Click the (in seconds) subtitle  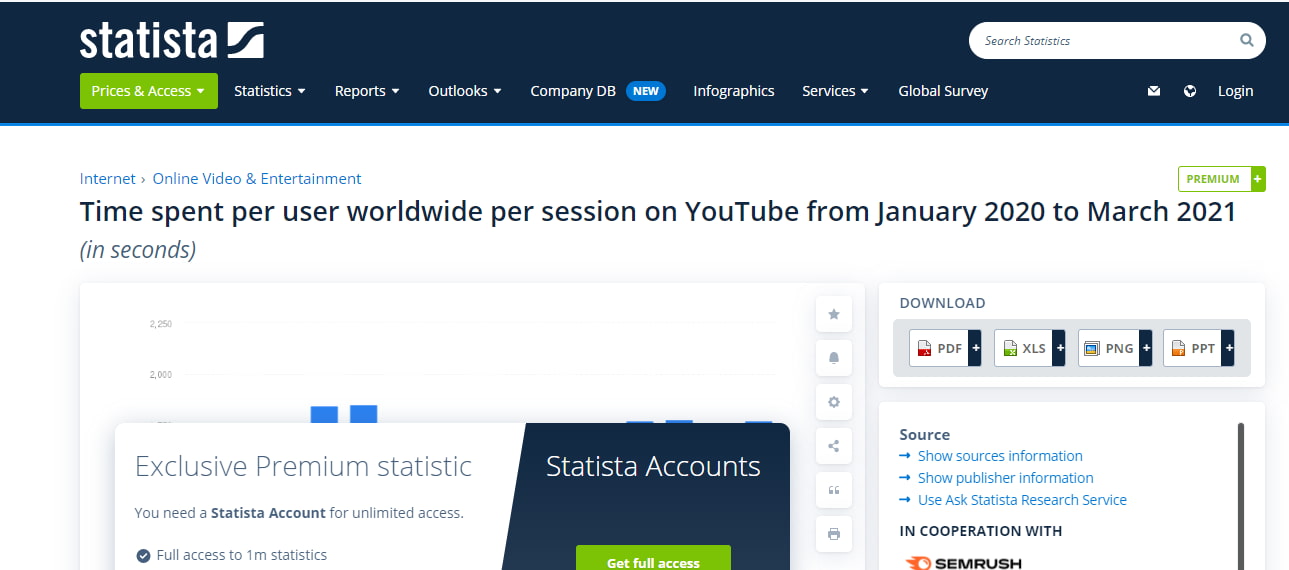pyautogui.click(x=138, y=250)
